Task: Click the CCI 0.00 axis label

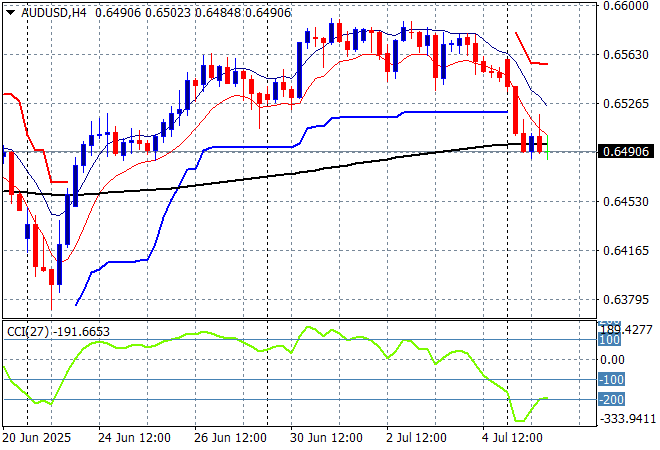Action: pos(612,360)
